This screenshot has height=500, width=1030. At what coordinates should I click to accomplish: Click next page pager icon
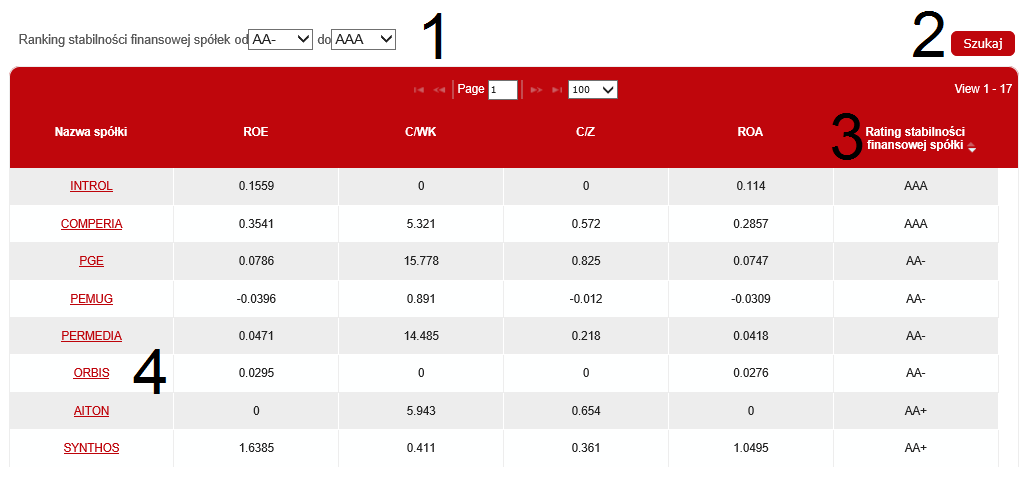[x=536, y=90]
